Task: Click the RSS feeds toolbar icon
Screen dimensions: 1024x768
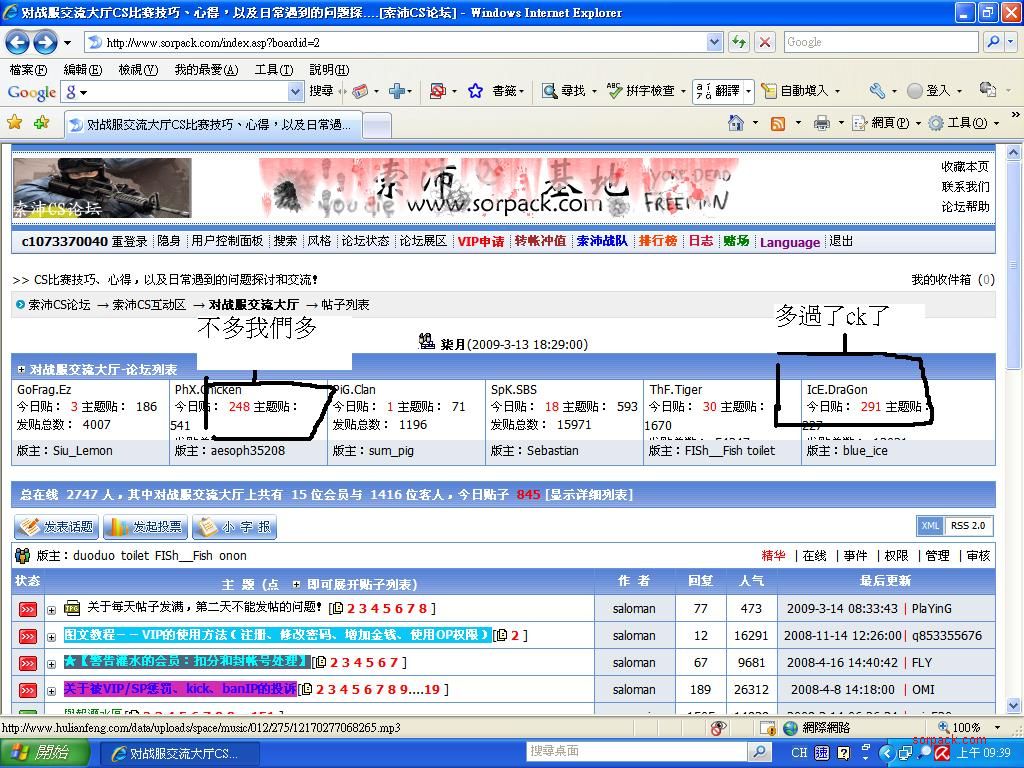Action: 778,123
